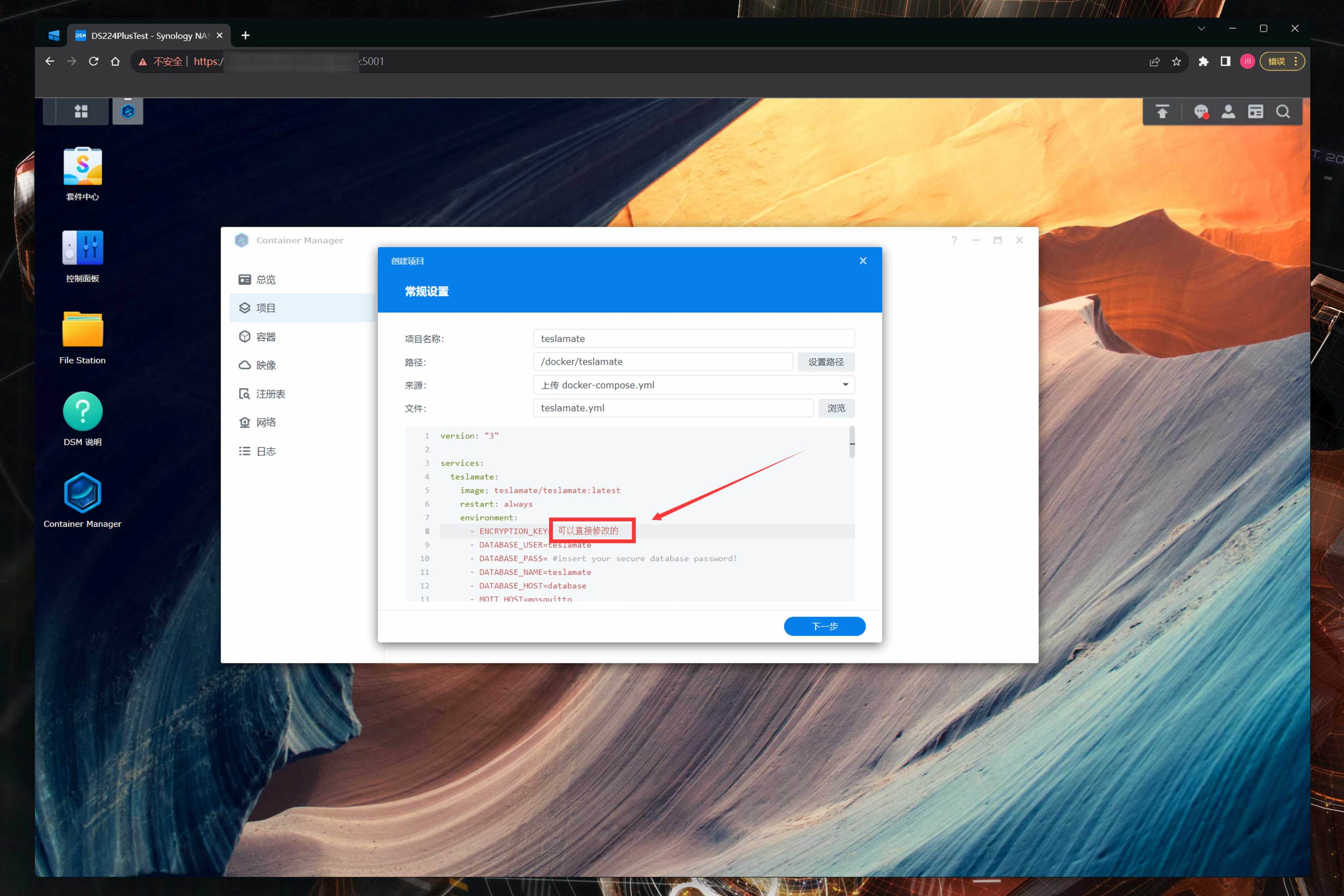The image size is (1344, 896).
Task: Open DSM notifications chat bubble icon
Action: [x=1201, y=112]
